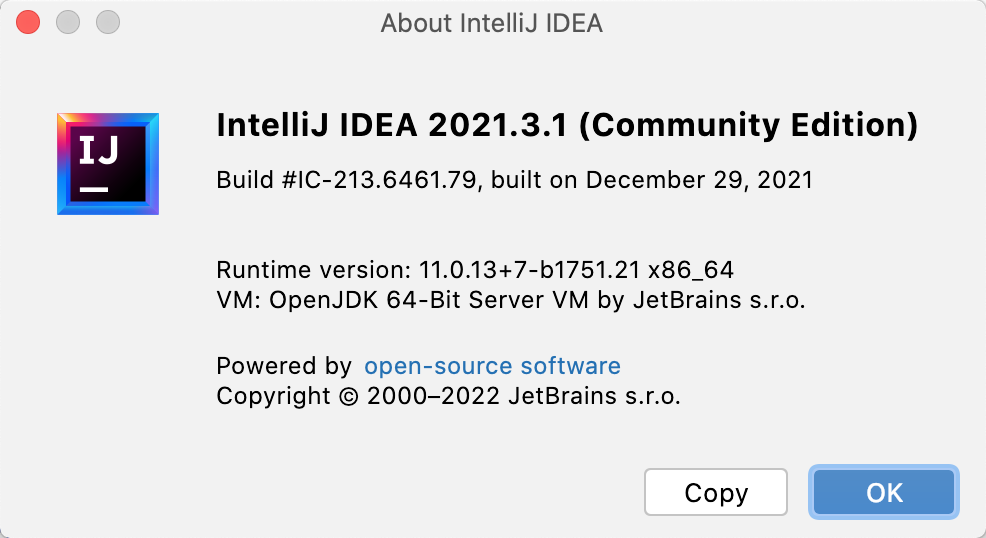This screenshot has width=986, height=538.
Task: Confirm the dialog with OK
Action: pyautogui.click(x=884, y=492)
